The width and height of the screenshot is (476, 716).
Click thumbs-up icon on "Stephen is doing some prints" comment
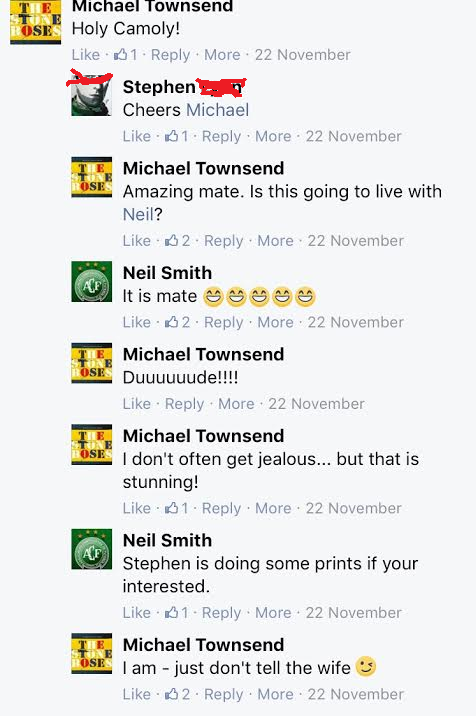(x=172, y=613)
